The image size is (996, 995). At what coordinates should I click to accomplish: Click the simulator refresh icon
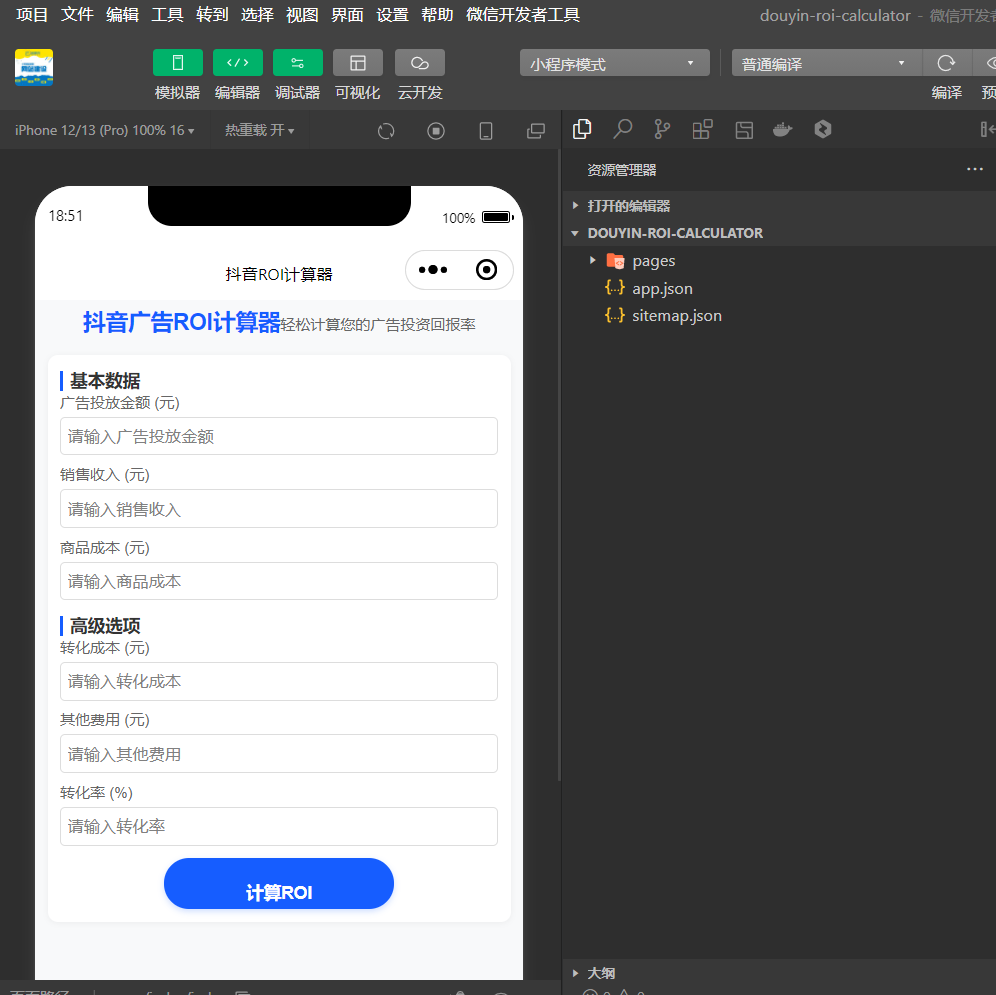386,131
